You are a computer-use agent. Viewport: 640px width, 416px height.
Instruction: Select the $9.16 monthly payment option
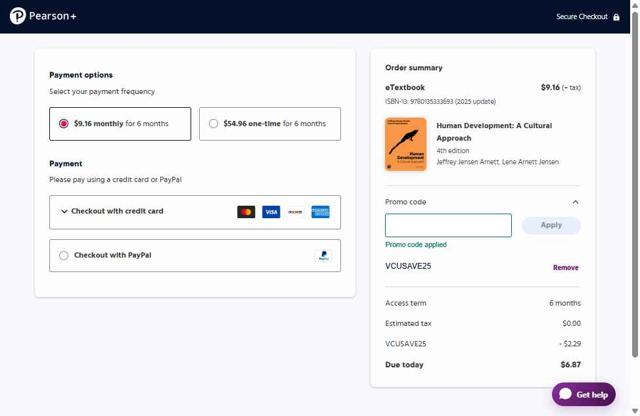[x=120, y=124]
